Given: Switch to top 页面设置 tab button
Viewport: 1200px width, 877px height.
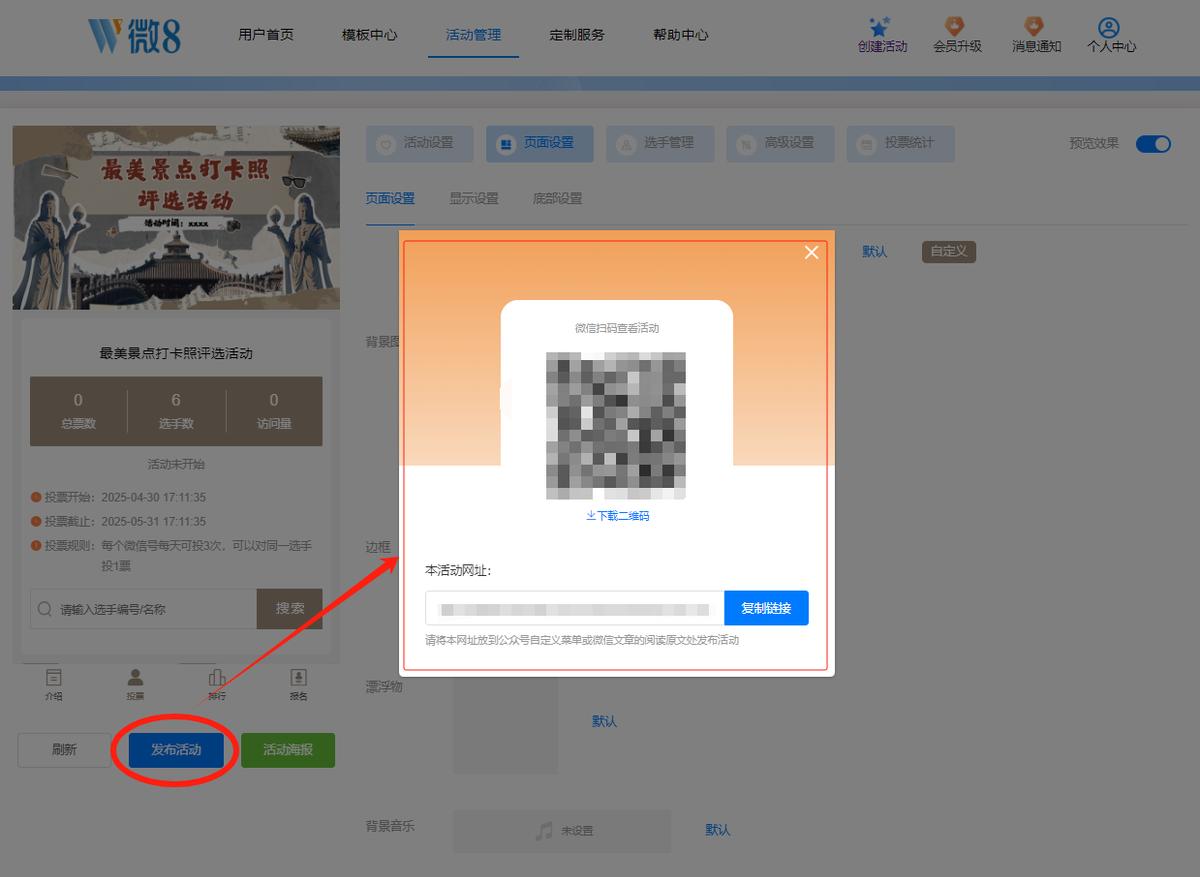Looking at the screenshot, I should [x=540, y=144].
